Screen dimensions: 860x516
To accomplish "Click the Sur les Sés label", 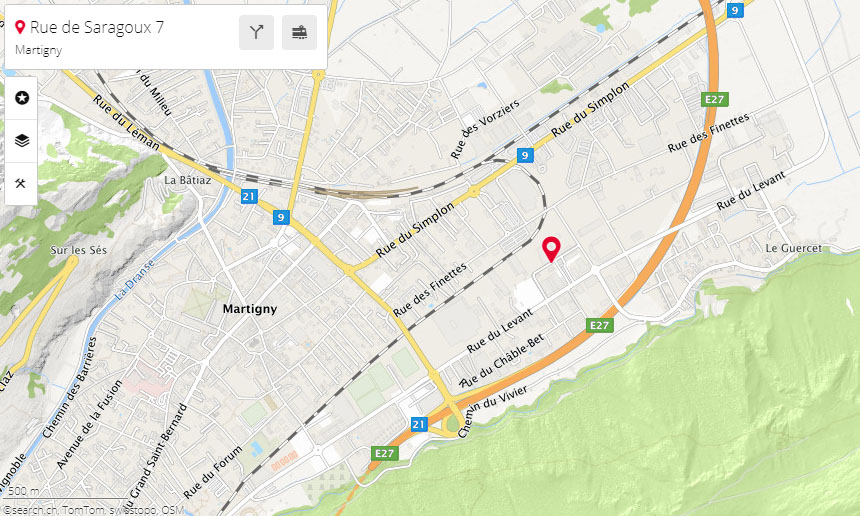I will (x=78, y=250).
